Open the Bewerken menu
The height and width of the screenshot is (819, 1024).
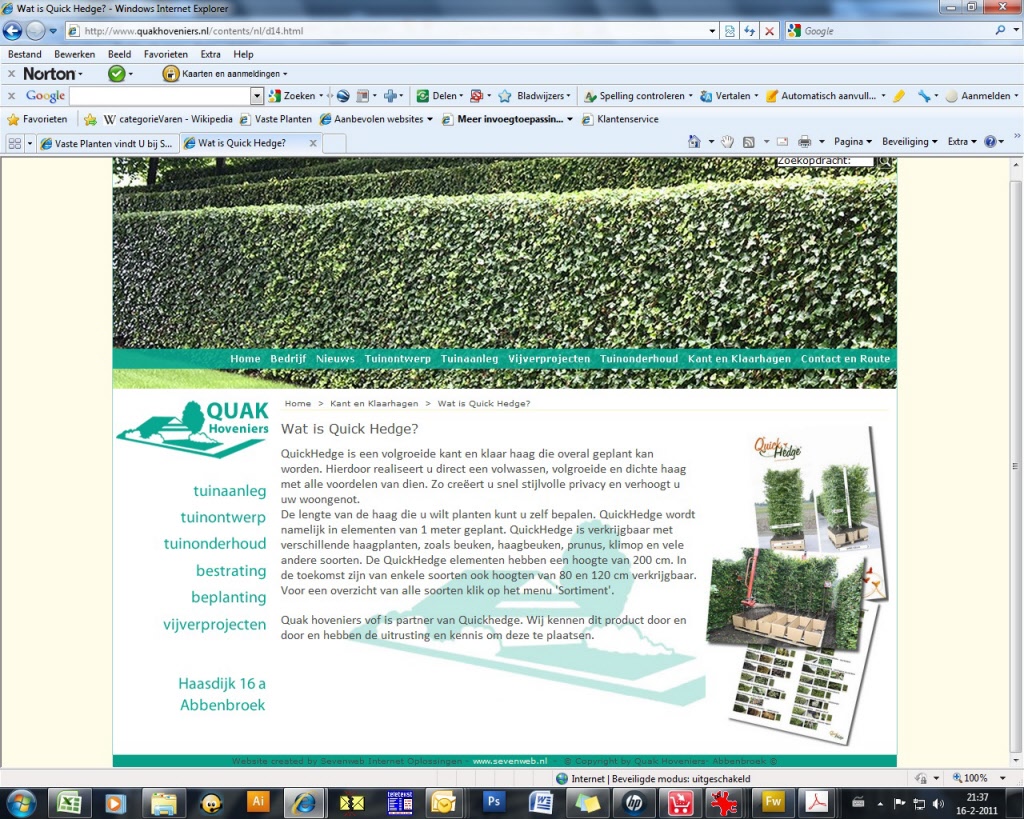[74, 54]
